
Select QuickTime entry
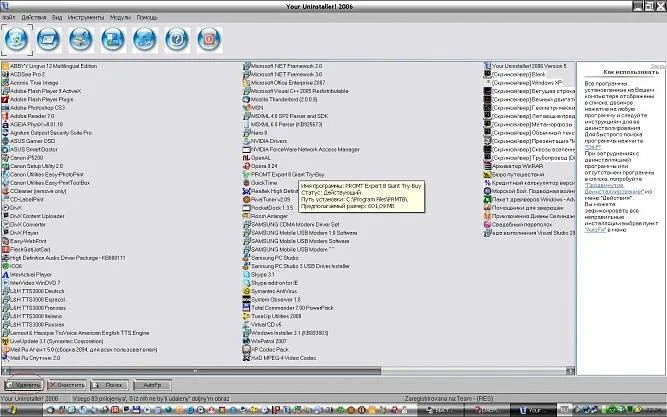(x=260, y=183)
